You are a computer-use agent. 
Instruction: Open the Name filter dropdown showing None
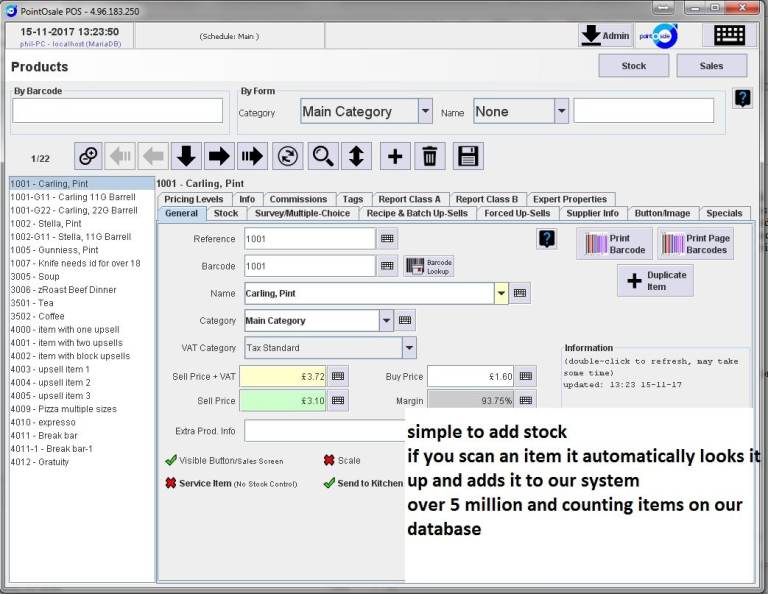coord(561,111)
